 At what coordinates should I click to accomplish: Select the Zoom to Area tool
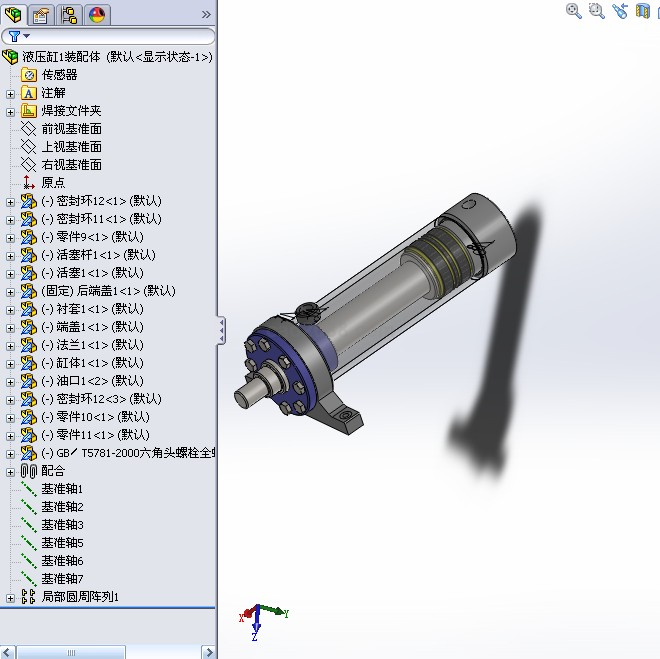pyautogui.click(x=597, y=11)
